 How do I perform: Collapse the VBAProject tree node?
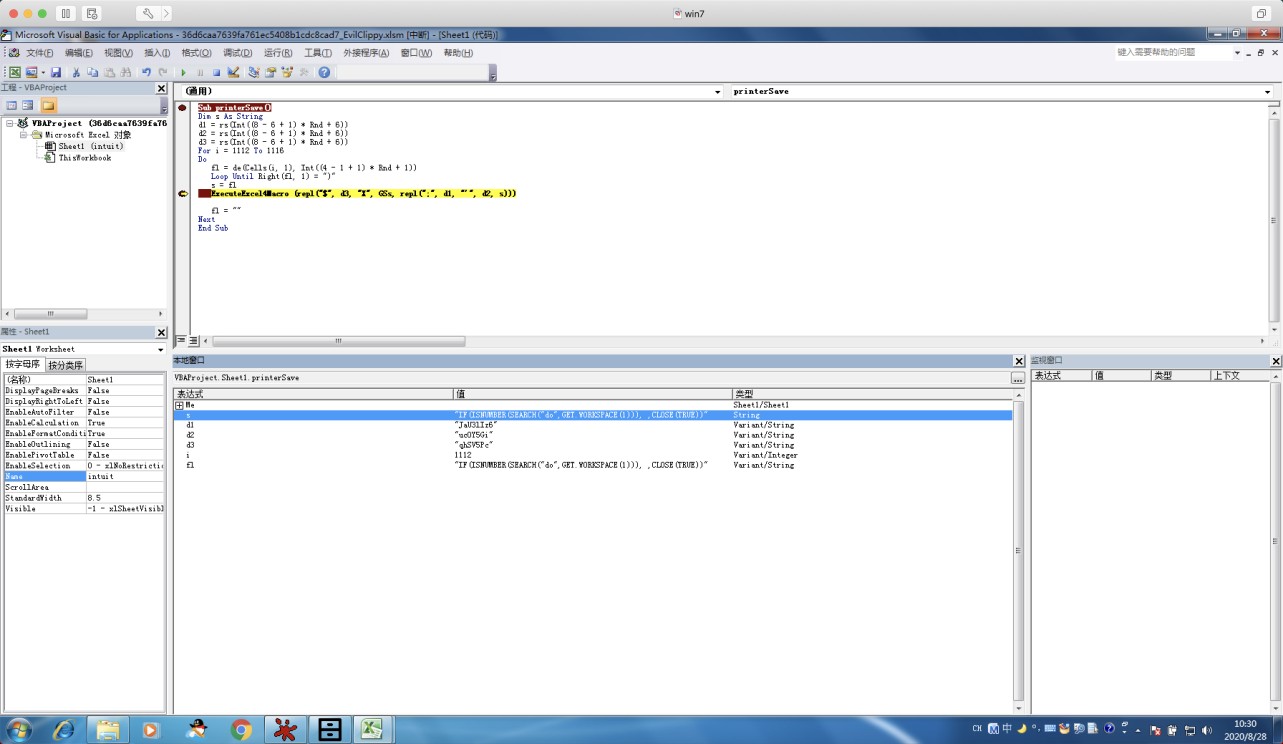9,124
